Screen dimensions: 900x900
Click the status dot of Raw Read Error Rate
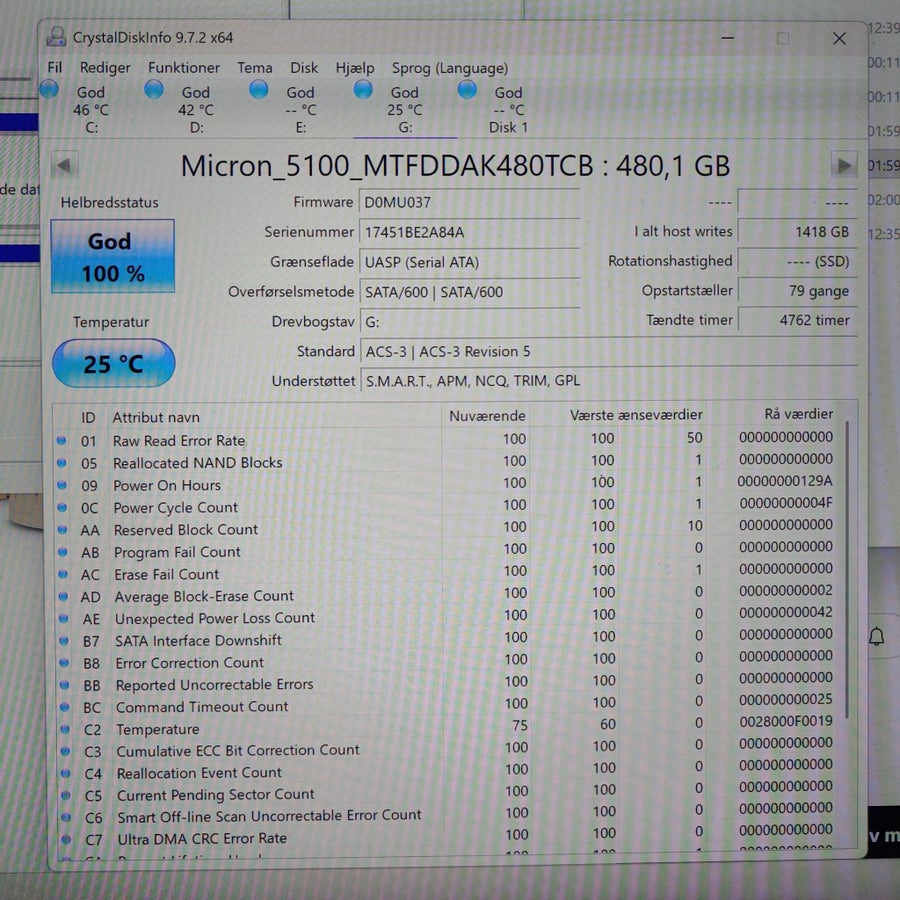click(61, 441)
